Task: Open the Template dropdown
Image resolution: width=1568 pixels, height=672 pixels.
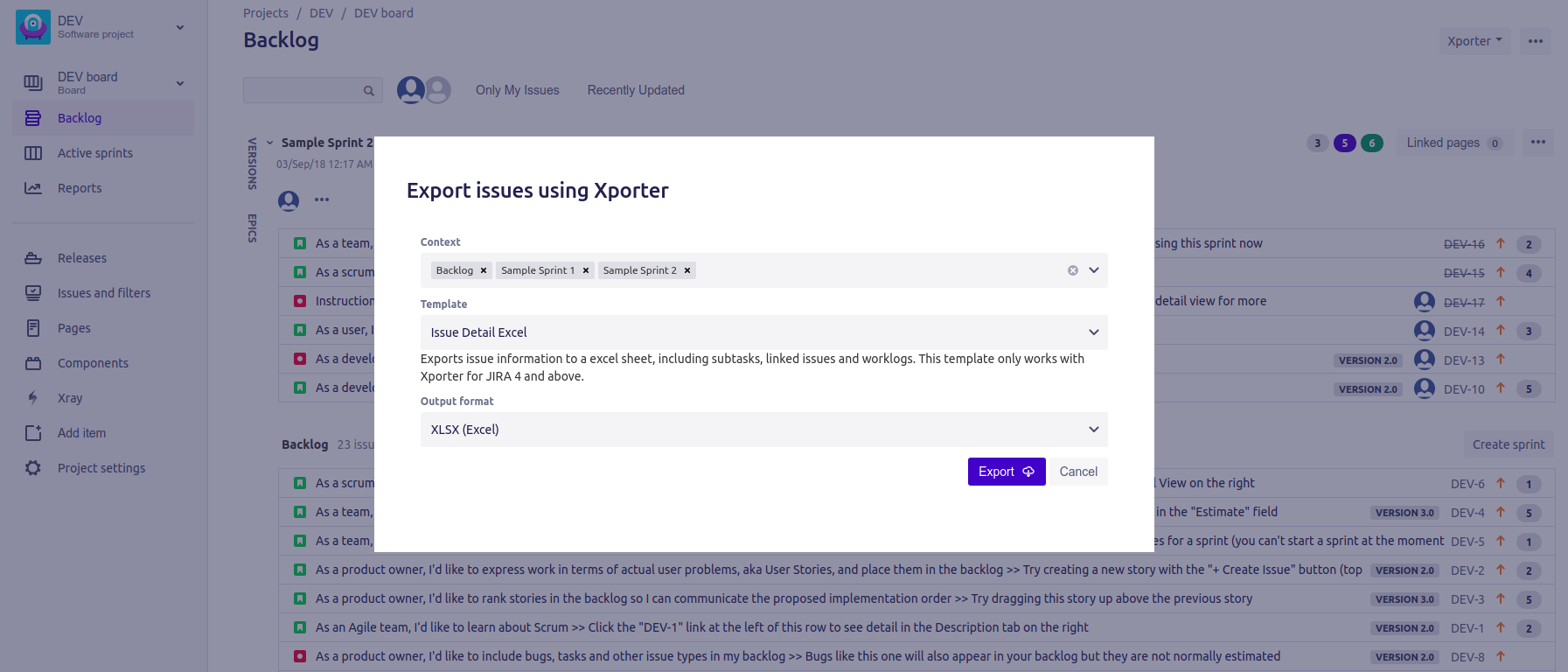Action: (763, 332)
